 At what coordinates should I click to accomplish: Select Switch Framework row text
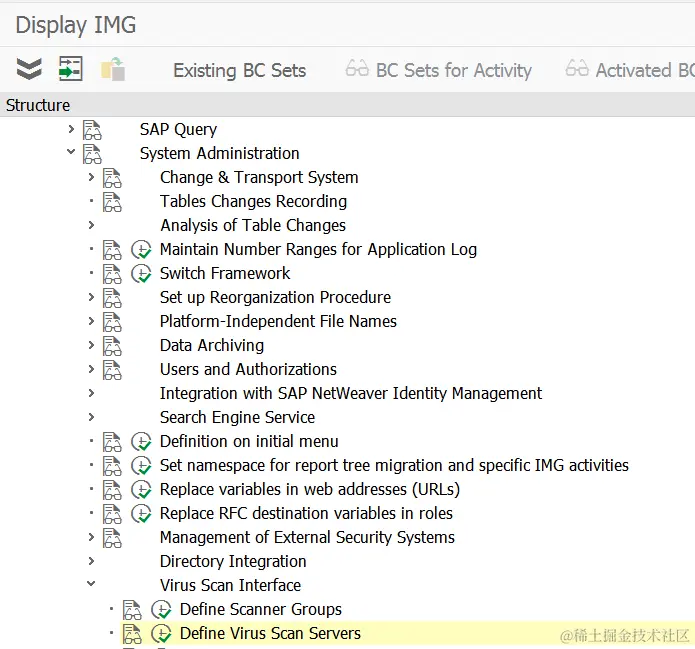pos(225,274)
